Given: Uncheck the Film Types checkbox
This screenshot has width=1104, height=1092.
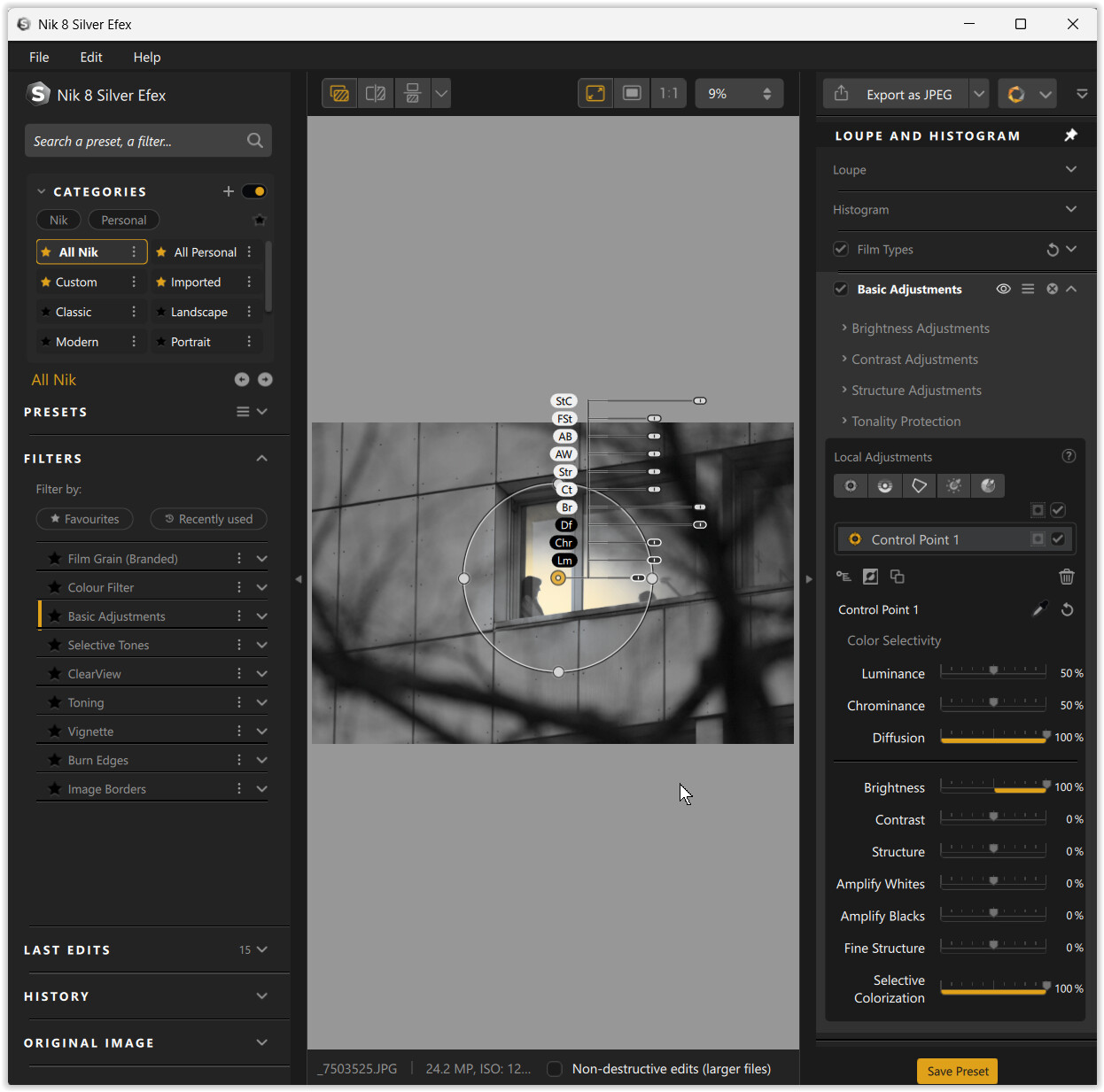Looking at the screenshot, I should point(841,250).
